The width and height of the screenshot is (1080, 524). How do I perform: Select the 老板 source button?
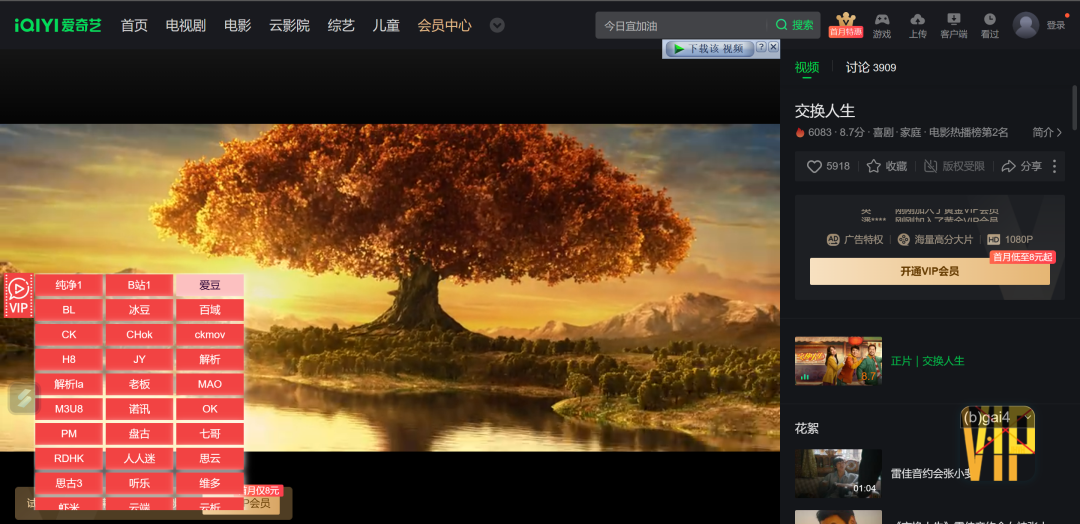point(139,384)
